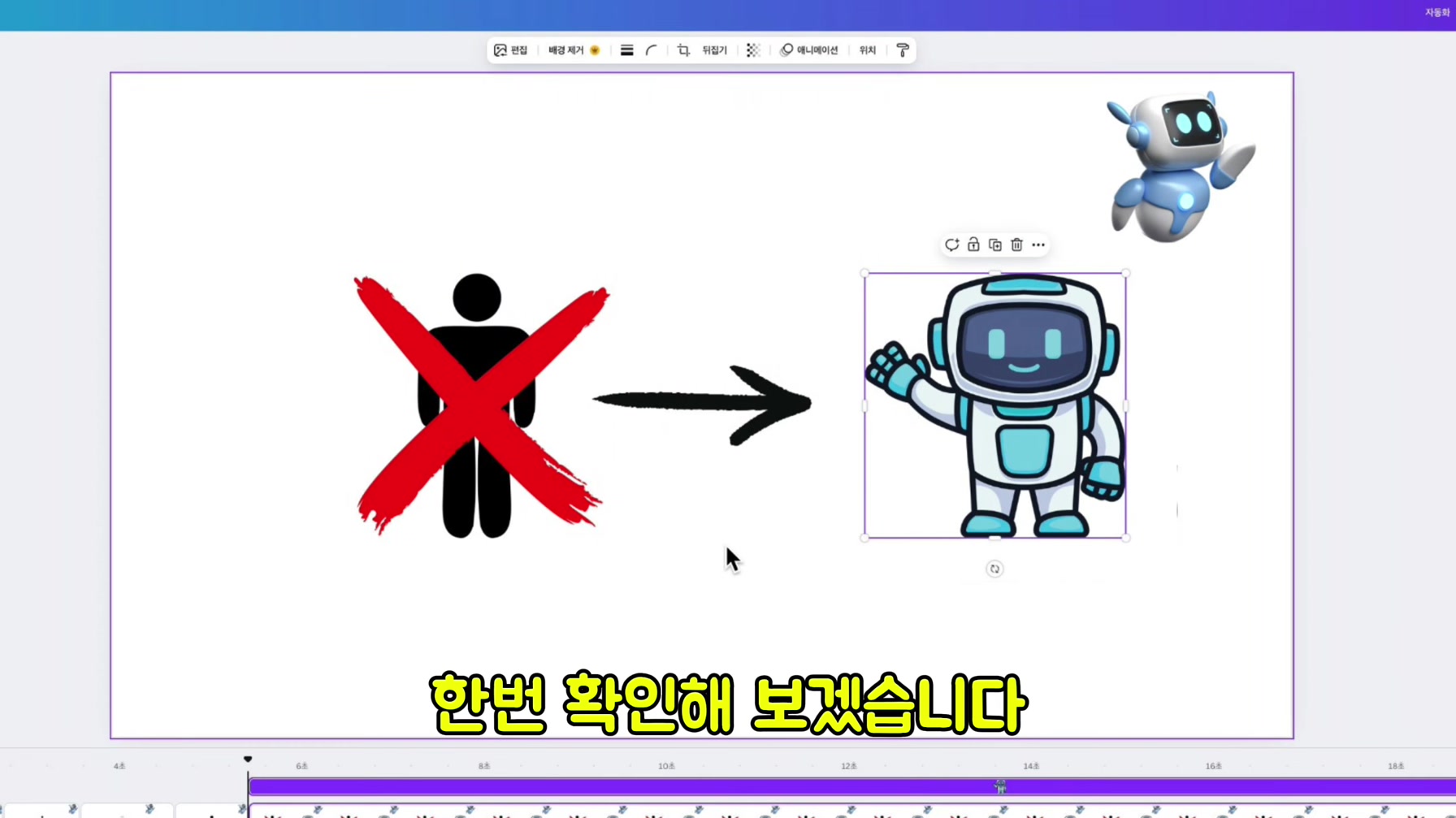1456x818 pixels.
Task: Open the 편집 image edit option
Action: tap(511, 50)
